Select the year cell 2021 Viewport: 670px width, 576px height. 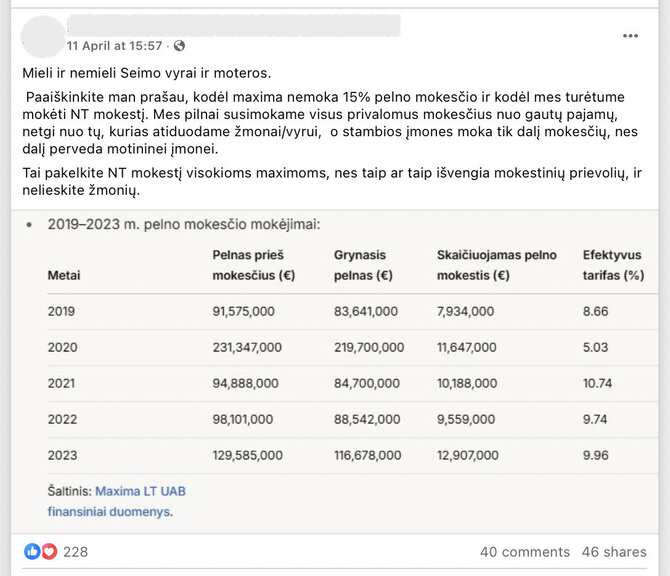click(x=61, y=383)
